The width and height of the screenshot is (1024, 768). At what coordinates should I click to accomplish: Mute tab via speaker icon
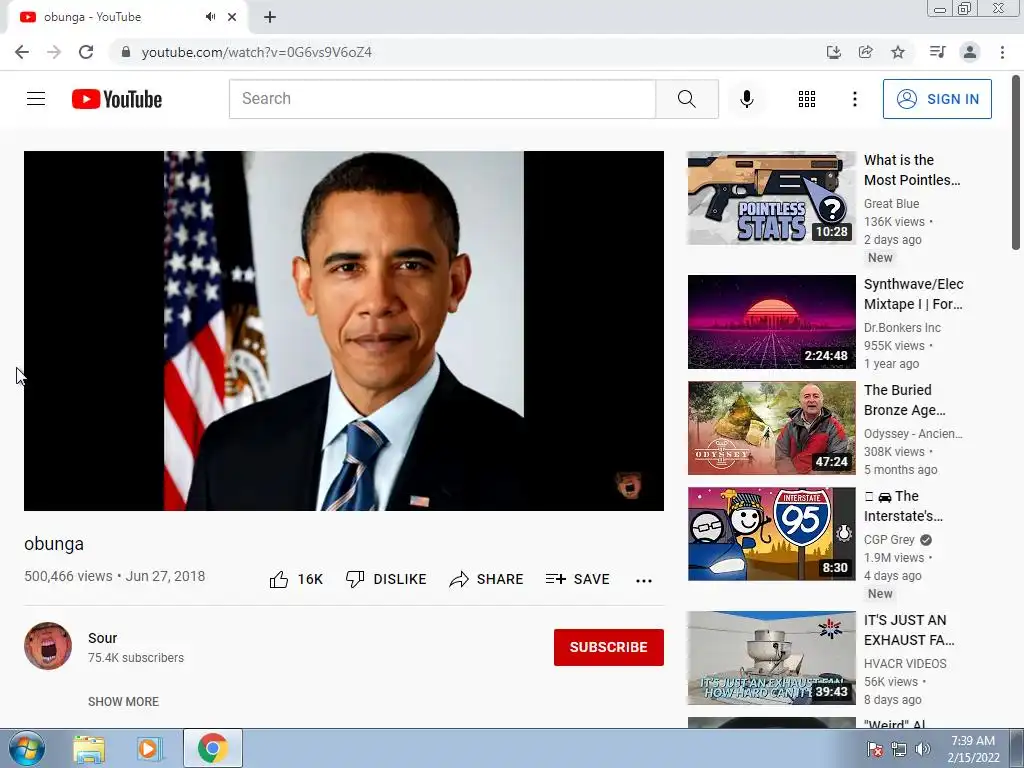[210, 17]
